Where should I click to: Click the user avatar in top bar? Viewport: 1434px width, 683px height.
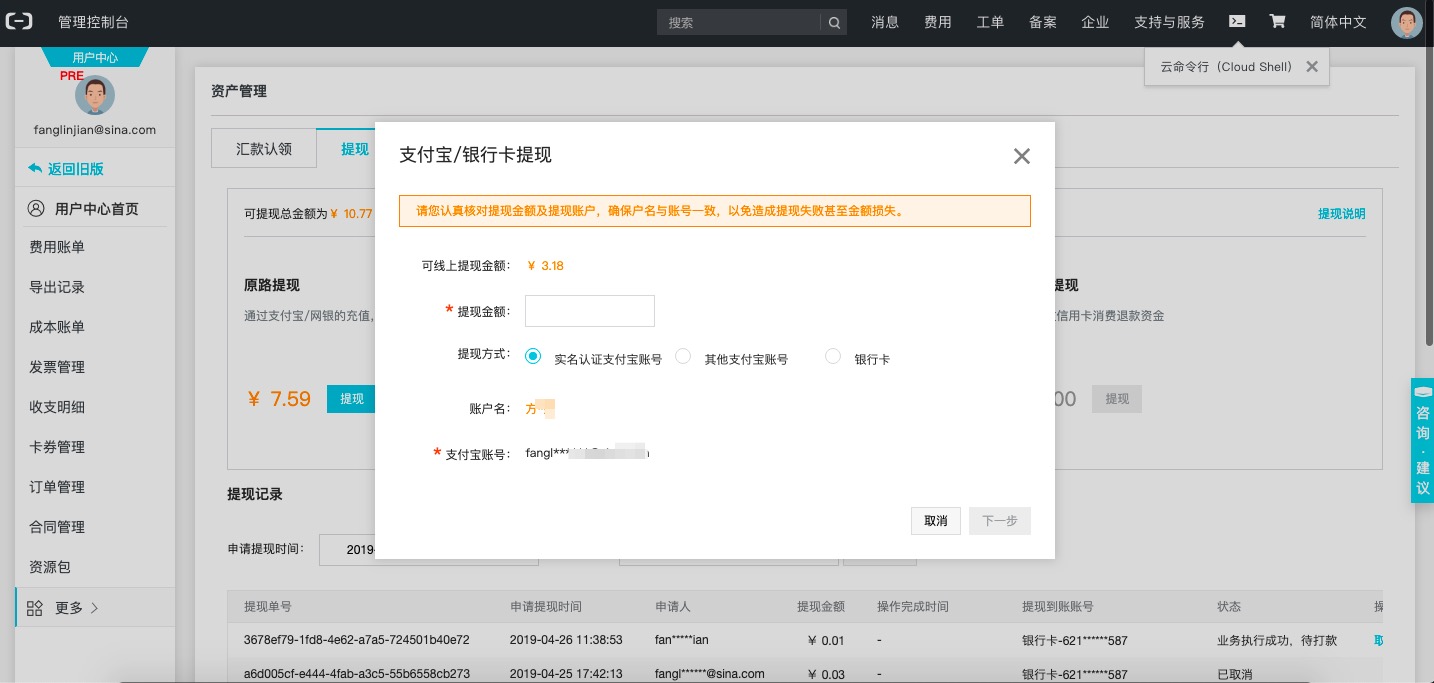pyautogui.click(x=1406, y=22)
